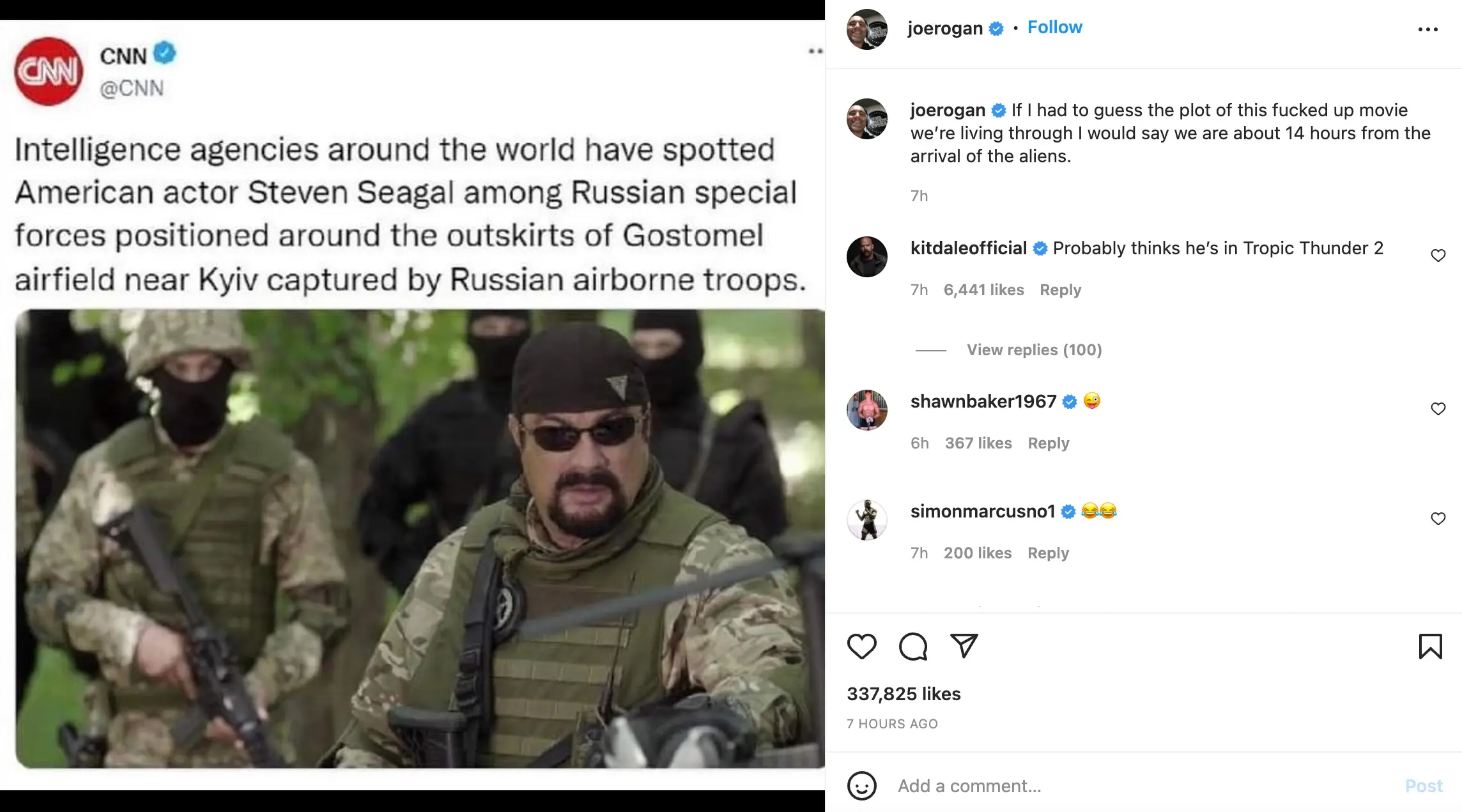Like the post with the heart icon

[862, 647]
